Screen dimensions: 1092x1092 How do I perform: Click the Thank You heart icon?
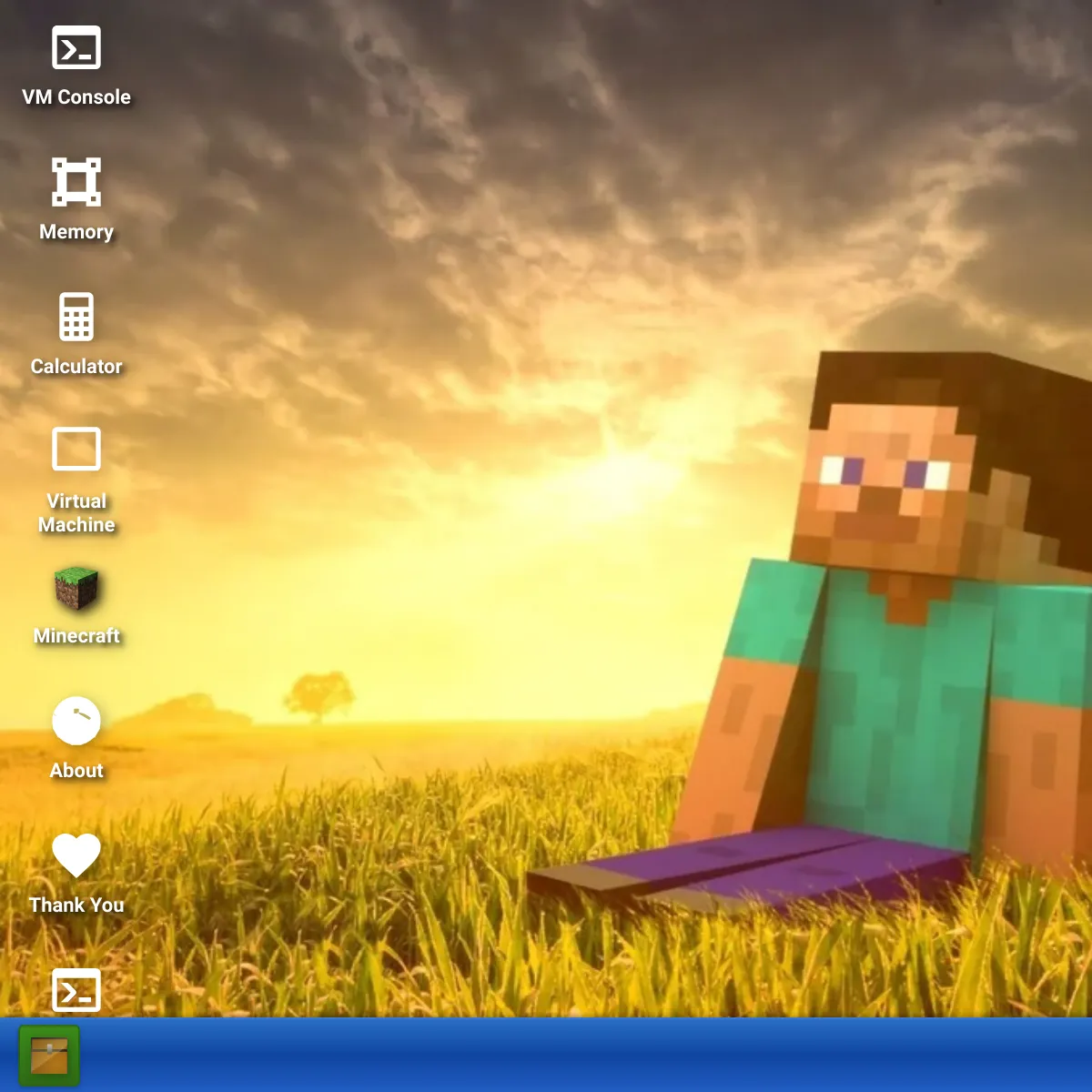76,855
